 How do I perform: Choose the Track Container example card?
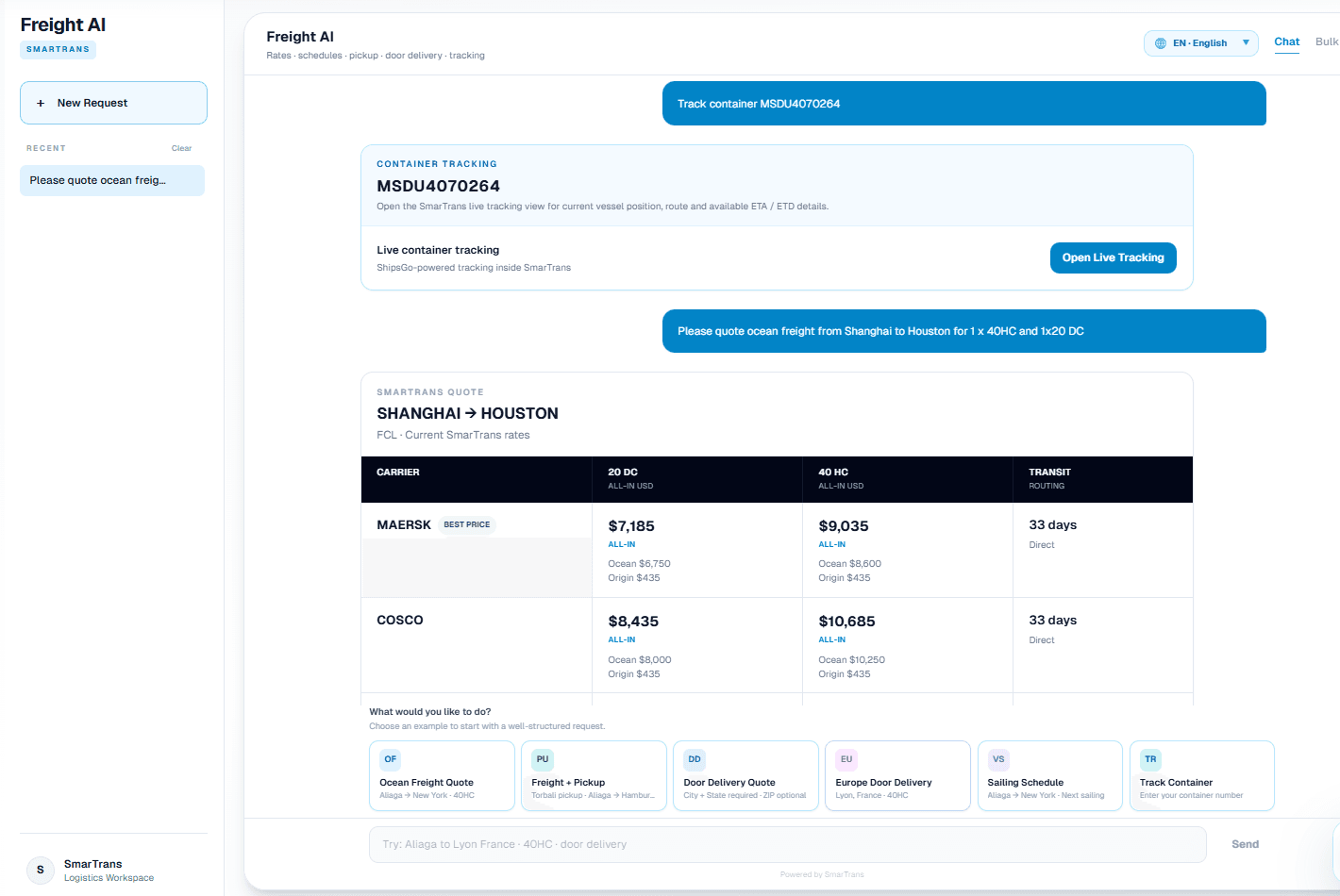(1201, 775)
